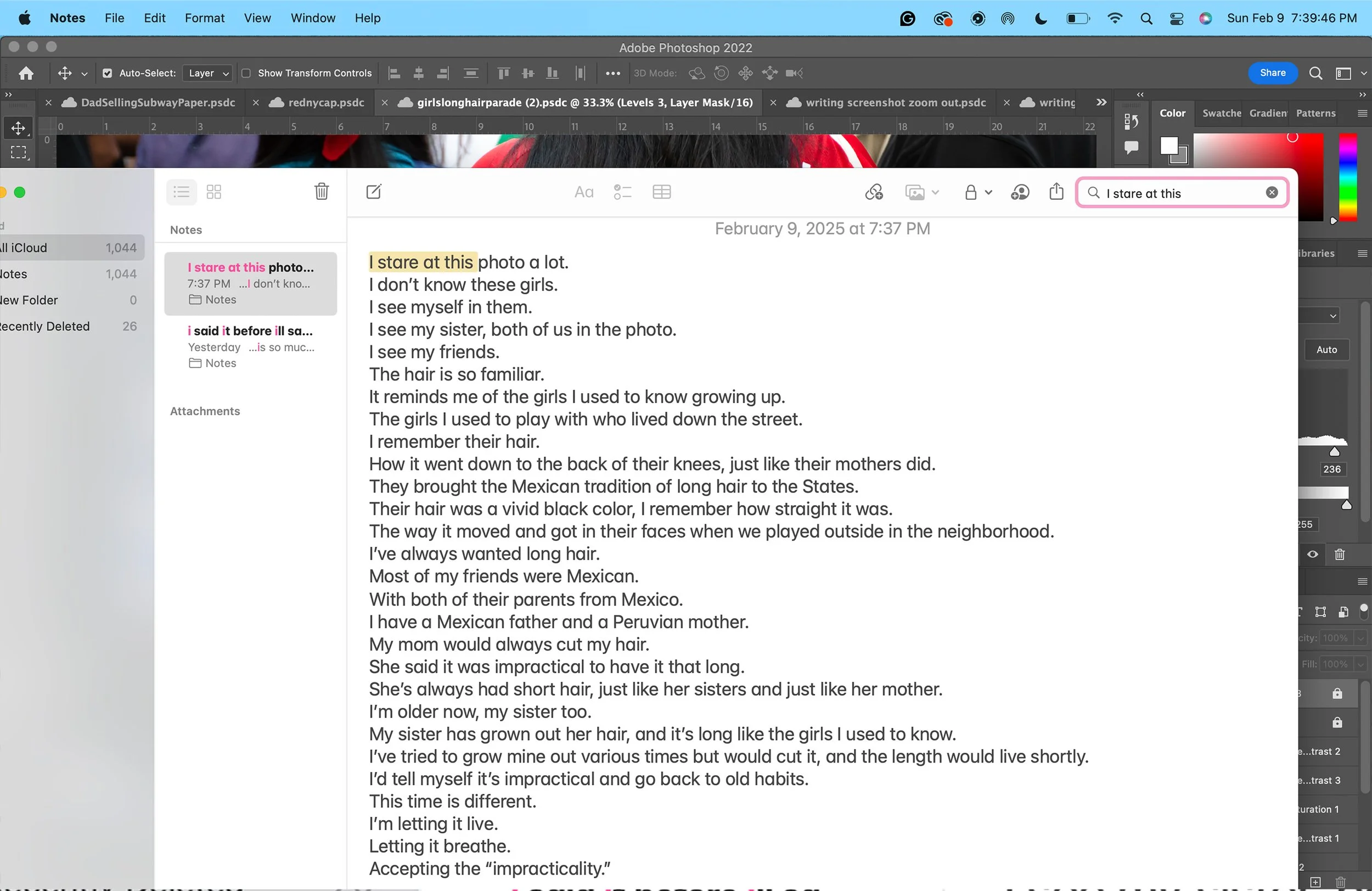This screenshot has height=891, width=1372.
Task: Click the share note icon
Action: (1056, 192)
